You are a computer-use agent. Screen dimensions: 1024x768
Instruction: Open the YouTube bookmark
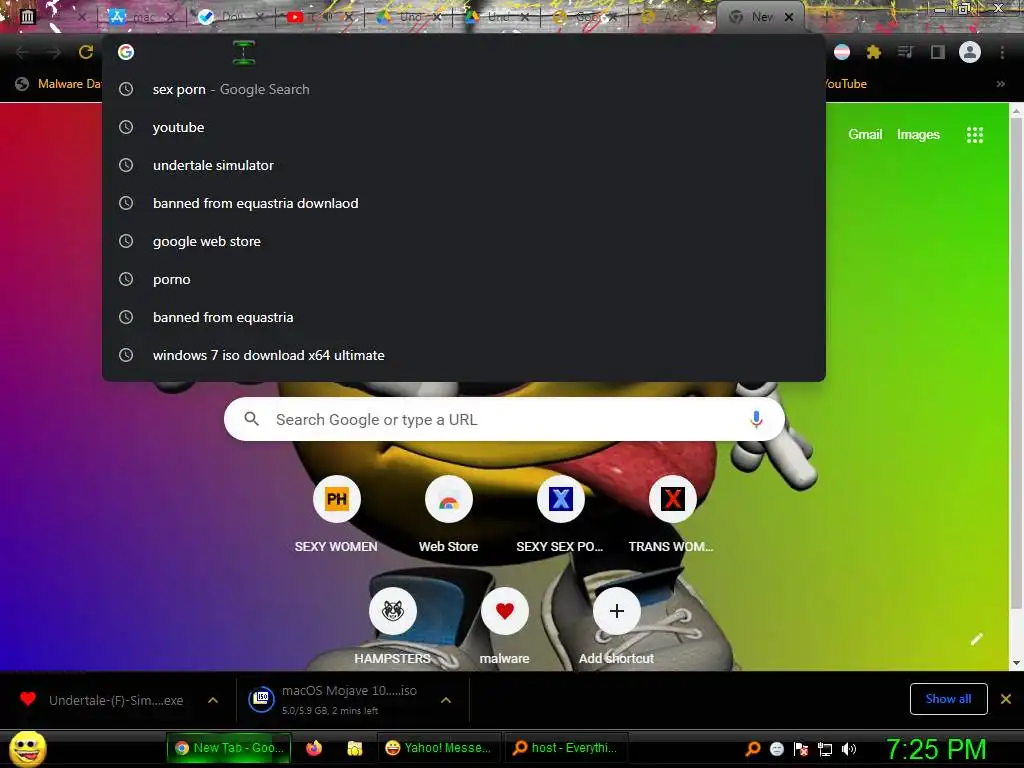[x=846, y=84]
